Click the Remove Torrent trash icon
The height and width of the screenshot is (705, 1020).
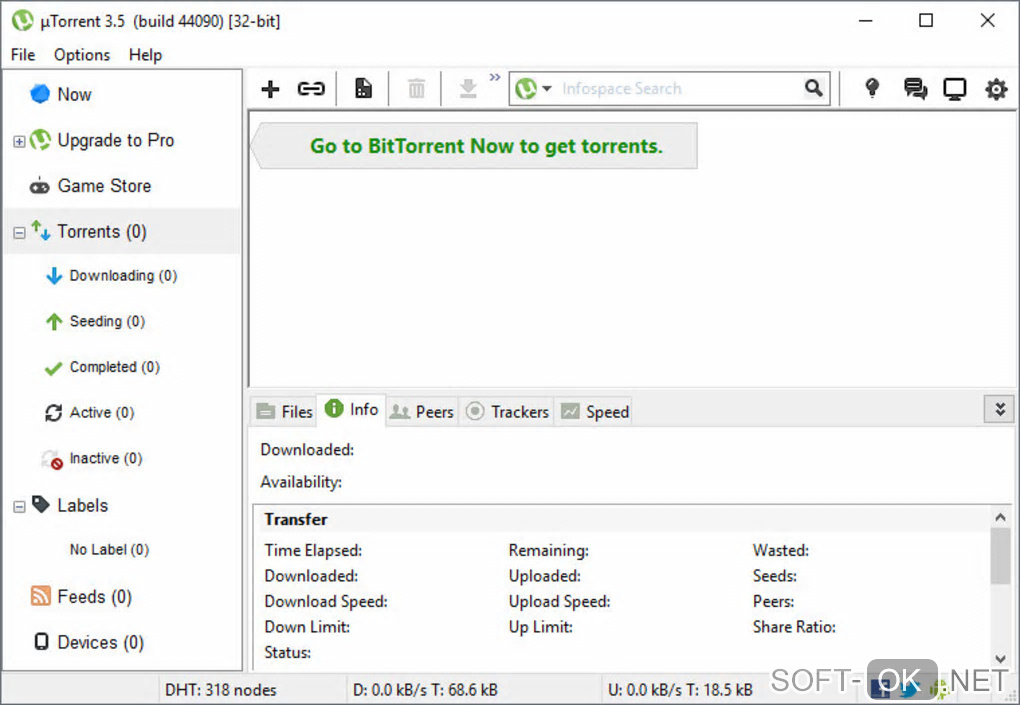pos(416,88)
